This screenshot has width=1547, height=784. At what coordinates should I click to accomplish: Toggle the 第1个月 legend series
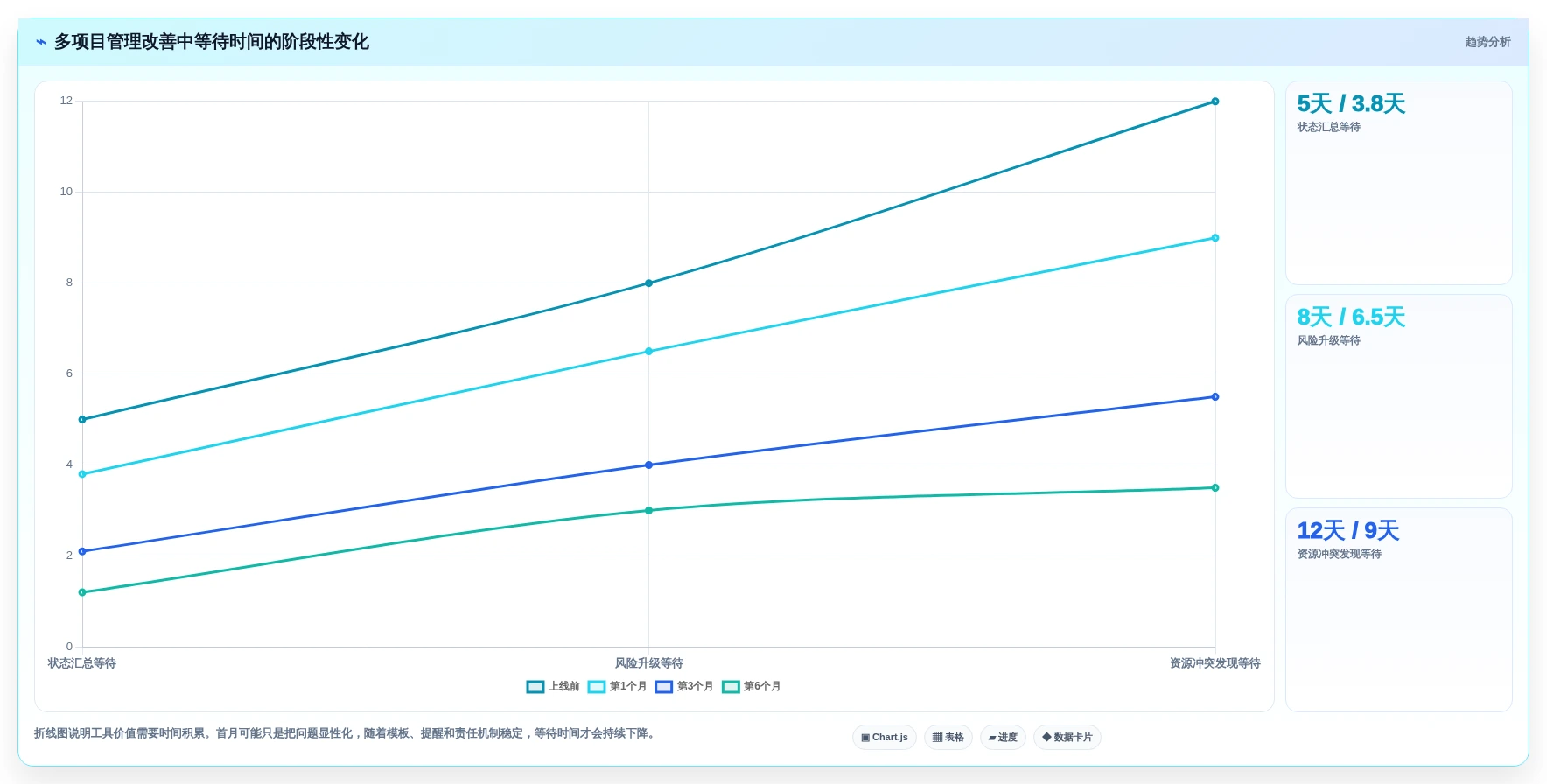point(617,687)
